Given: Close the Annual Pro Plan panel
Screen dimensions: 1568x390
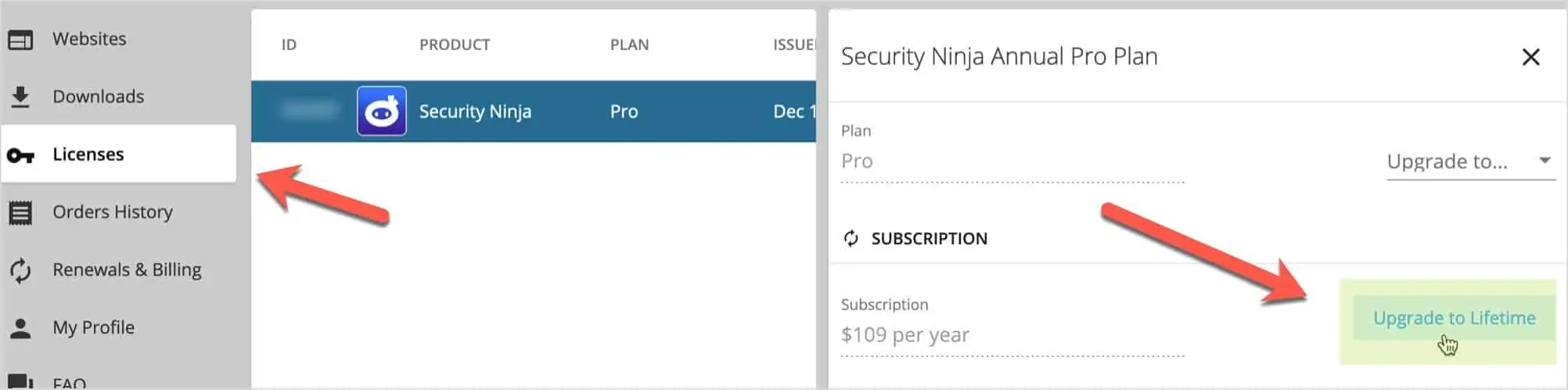Looking at the screenshot, I should click(1530, 56).
